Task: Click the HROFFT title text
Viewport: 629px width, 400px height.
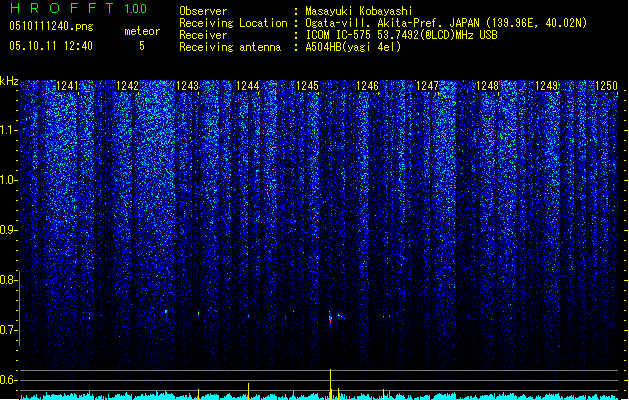Action: click(x=62, y=8)
